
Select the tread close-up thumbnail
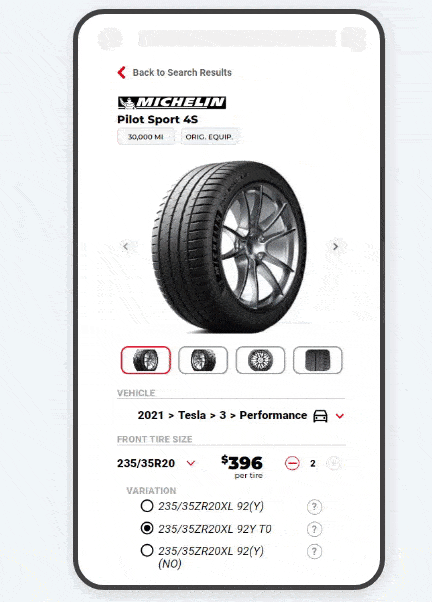pyautogui.click(x=318, y=360)
